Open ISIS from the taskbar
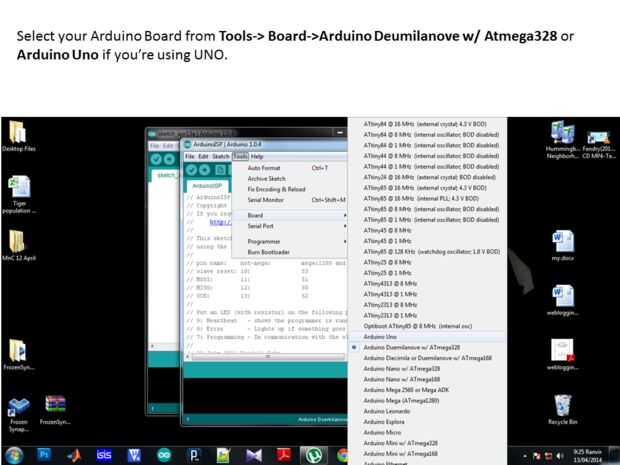 tap(104, 456)
